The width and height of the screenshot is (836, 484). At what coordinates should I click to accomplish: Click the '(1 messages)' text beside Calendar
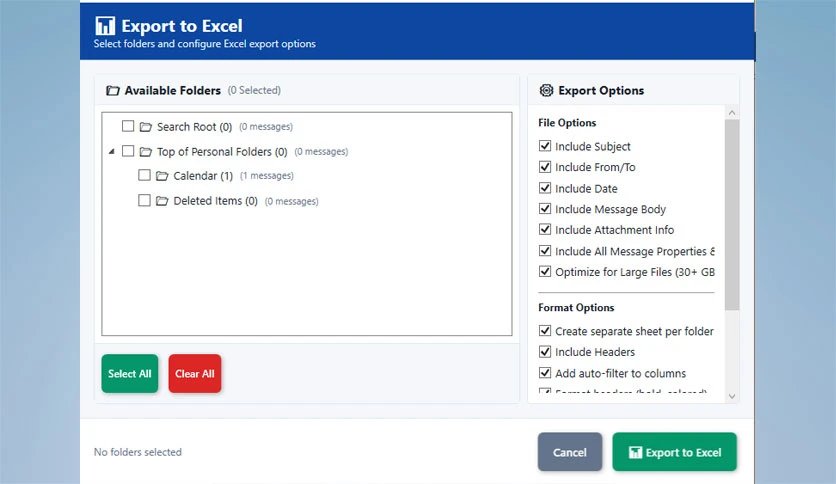pos(267,176)
